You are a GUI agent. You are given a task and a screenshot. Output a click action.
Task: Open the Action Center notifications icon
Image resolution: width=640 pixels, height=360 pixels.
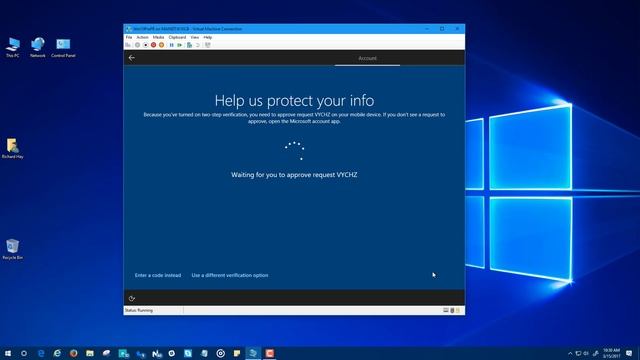(x=629, y=353)
